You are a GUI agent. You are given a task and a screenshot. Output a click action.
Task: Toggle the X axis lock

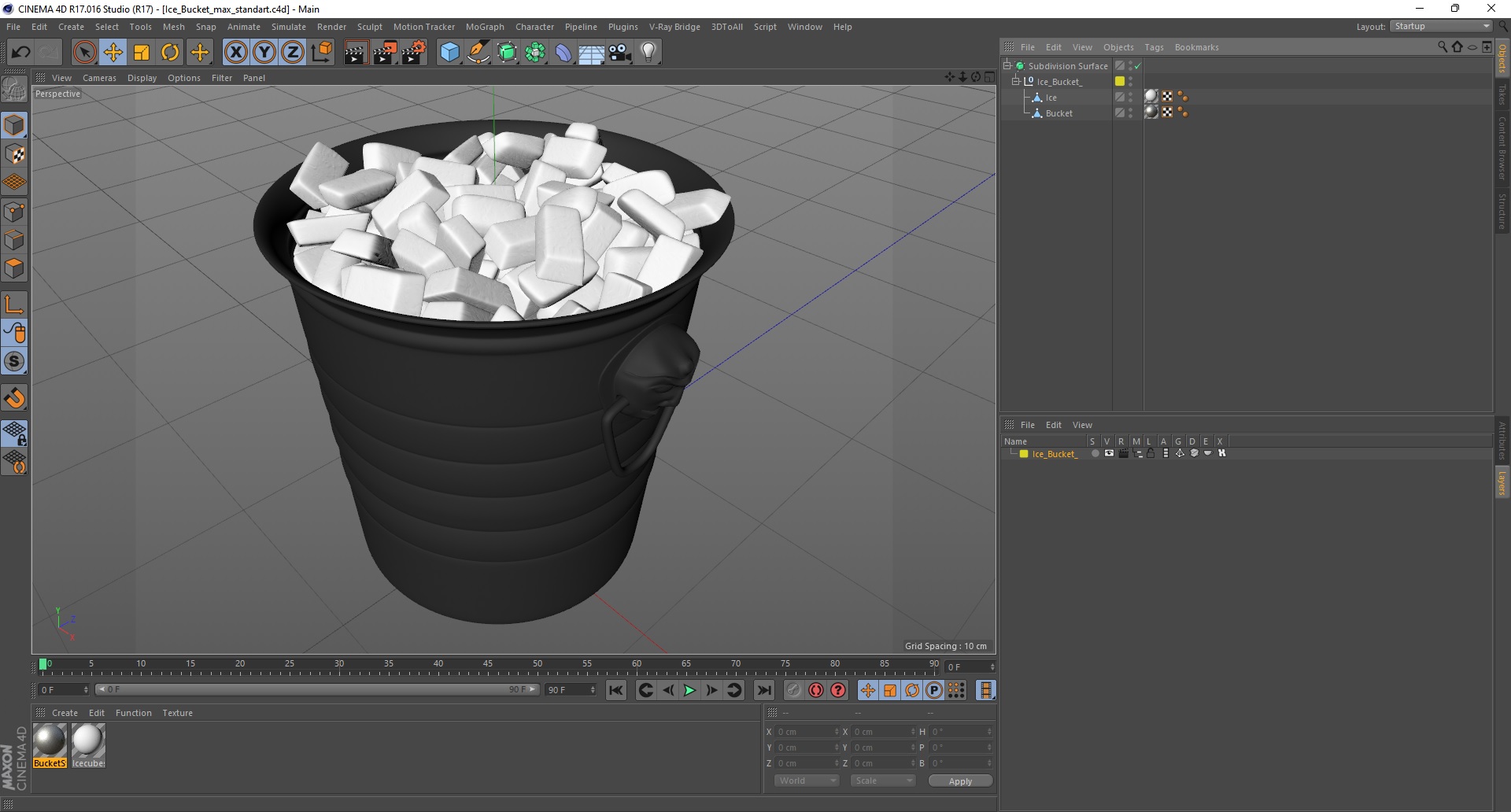pos(235,53)
